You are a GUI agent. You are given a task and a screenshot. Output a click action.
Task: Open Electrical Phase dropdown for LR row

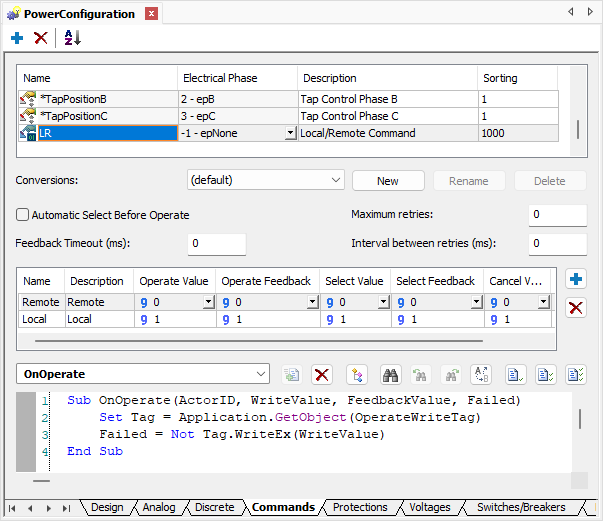[x=290, y=133]
